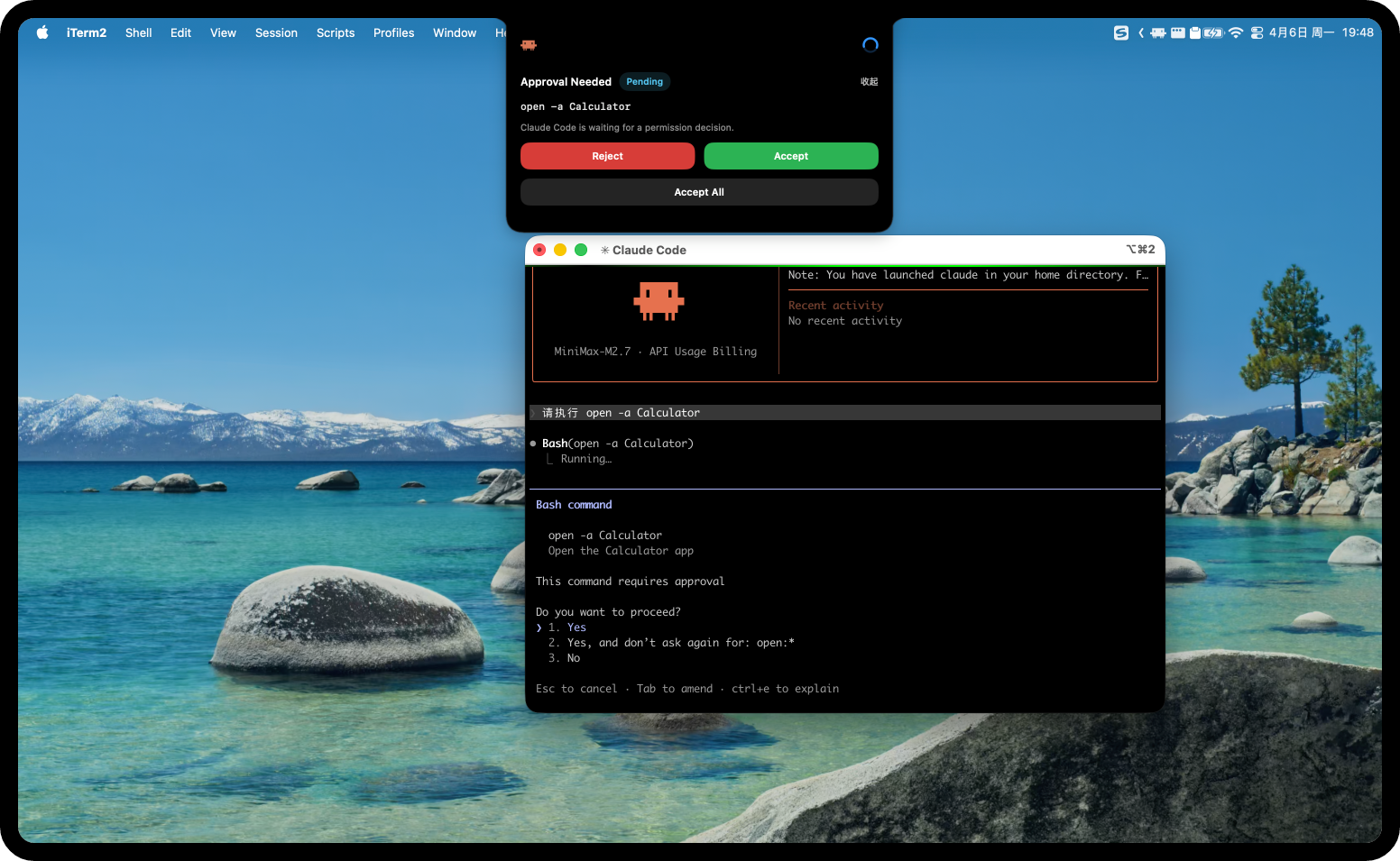Accept the open Calculator command
This screenshot has width=1400, height=861.
791,156
